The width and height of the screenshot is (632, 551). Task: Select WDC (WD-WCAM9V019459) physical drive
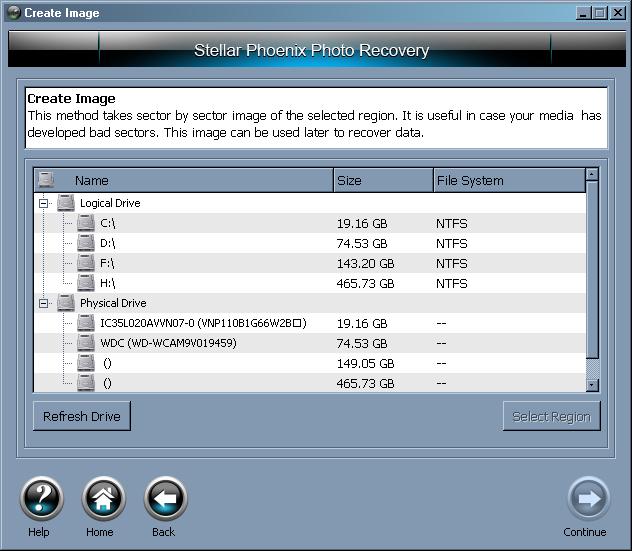click(168, 343)
